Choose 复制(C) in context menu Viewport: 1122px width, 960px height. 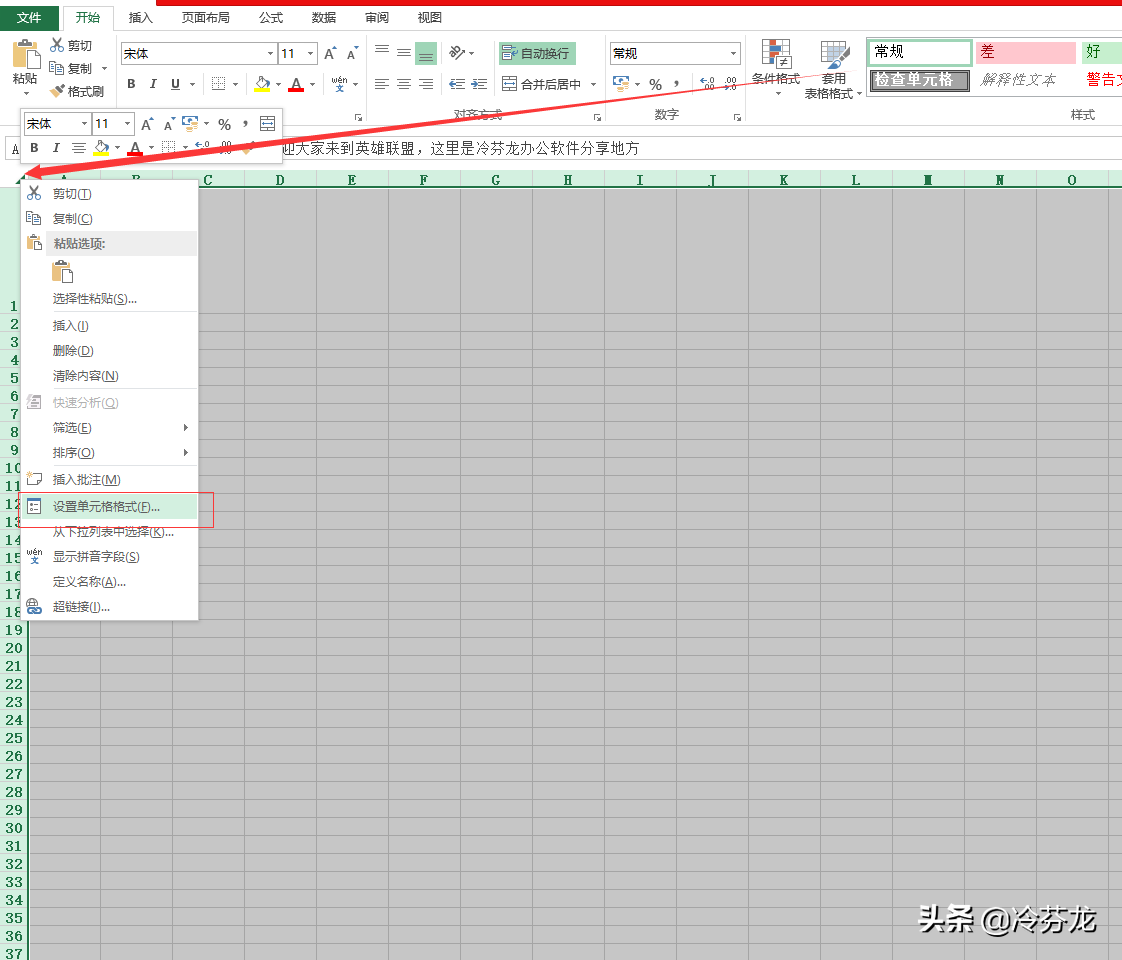[x=109, y=219]
